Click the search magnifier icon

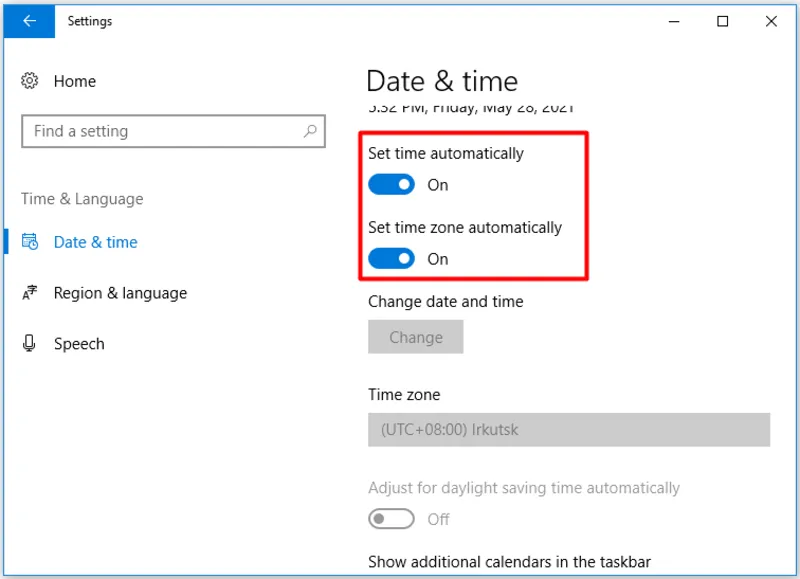(310, 131)
